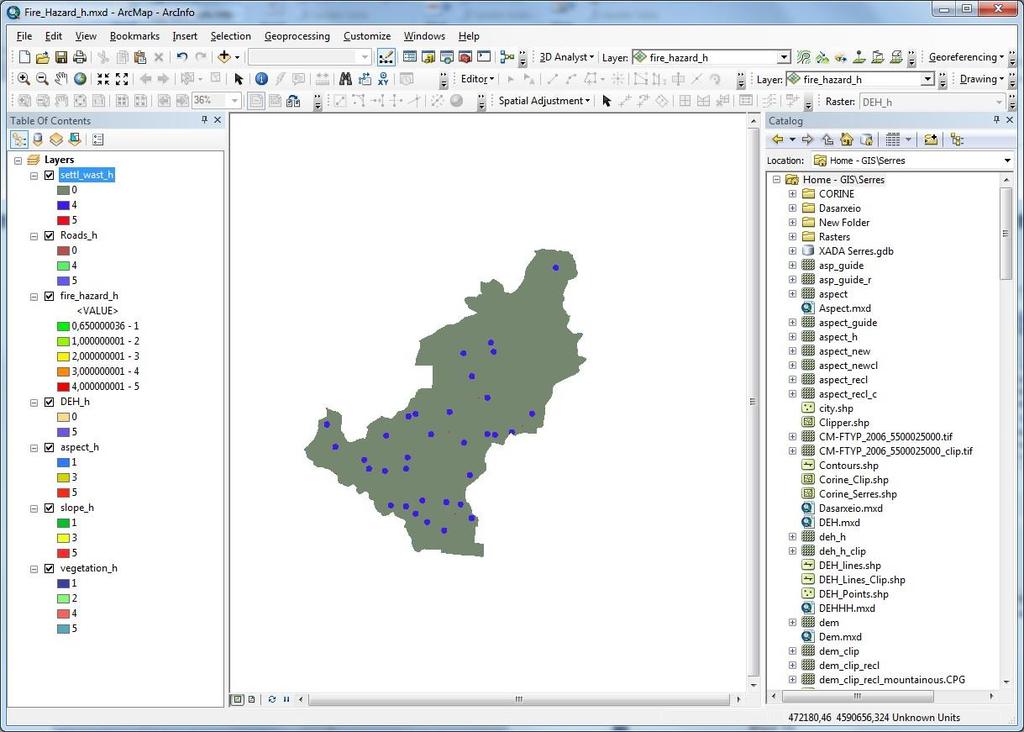This screenshot has height=732, width=1024.
Task: Open the Bookmarks menu
Action: coord(135,36)
